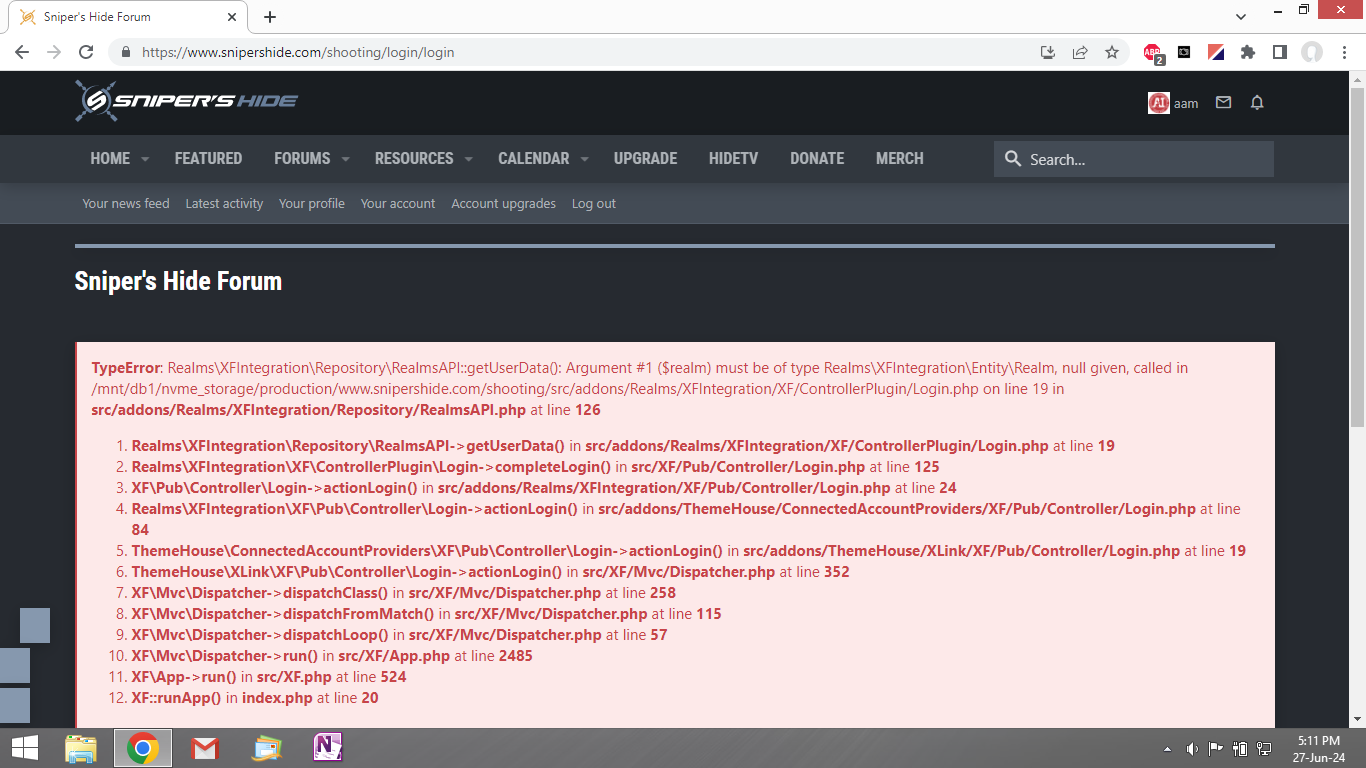Open the HOME nav item
Image resolution: width=1366 pixels, height=768 pixels.
(110, 158)
